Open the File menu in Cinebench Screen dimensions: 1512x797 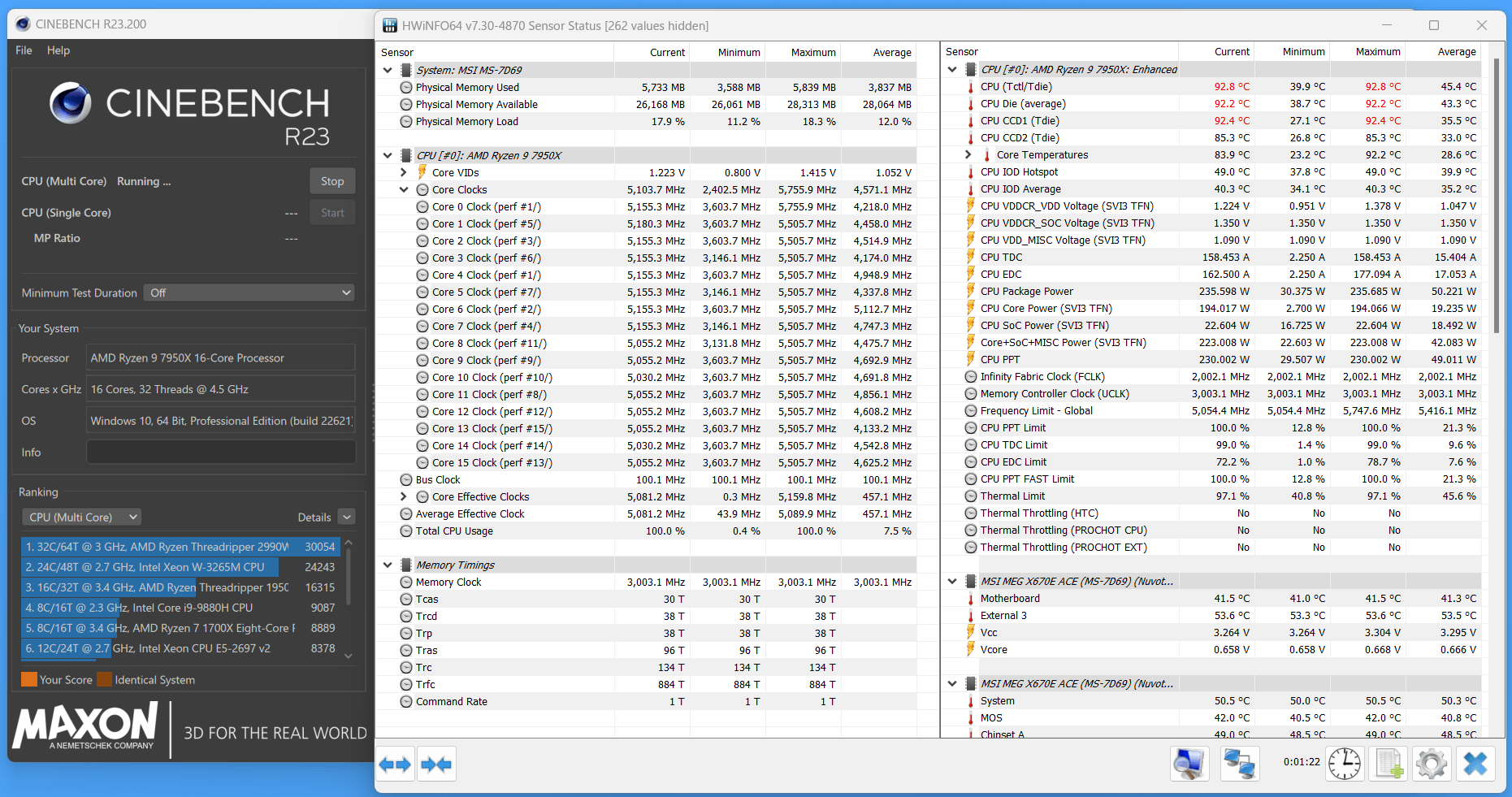click(24, 50)
